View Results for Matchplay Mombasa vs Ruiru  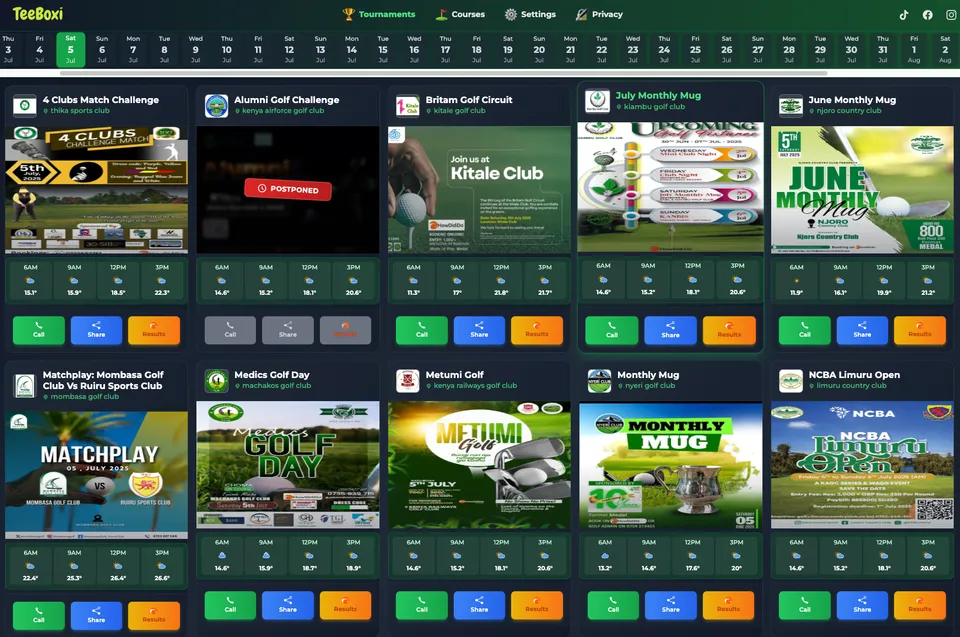click(154, 616)
